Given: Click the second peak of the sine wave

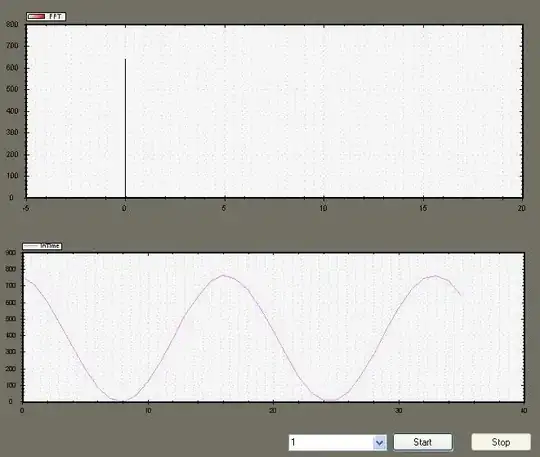Looking at the screenshot, I should (435, 276).
